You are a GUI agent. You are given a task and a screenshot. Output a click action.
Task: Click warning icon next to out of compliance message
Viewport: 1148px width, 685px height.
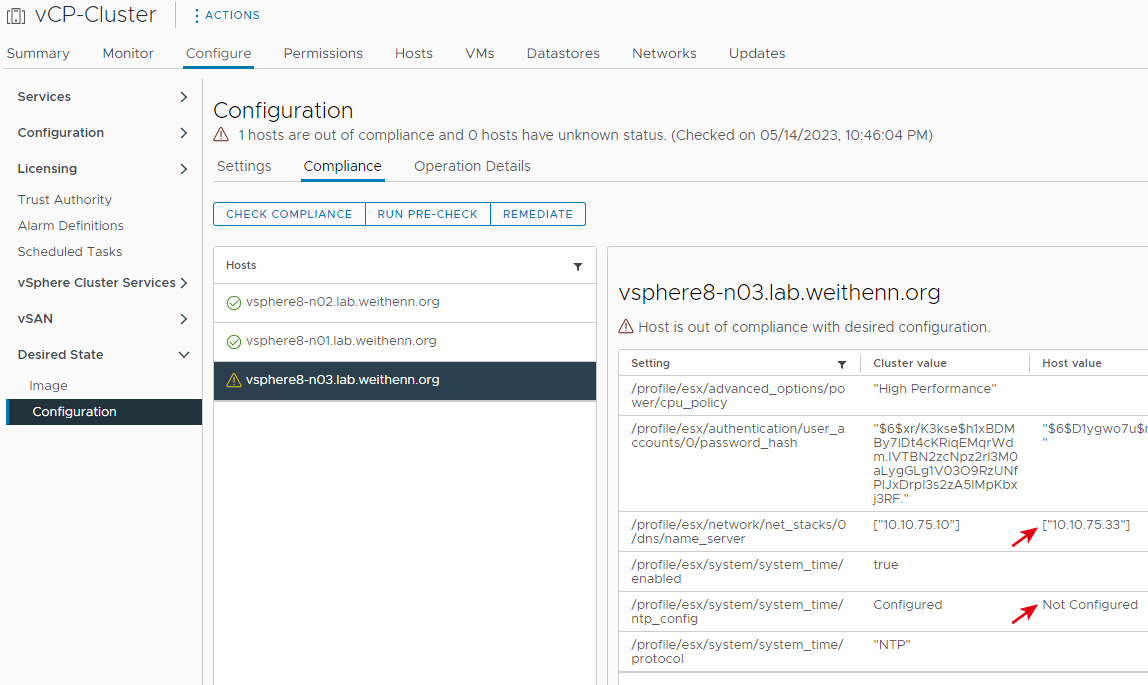(x=221, y=135)
